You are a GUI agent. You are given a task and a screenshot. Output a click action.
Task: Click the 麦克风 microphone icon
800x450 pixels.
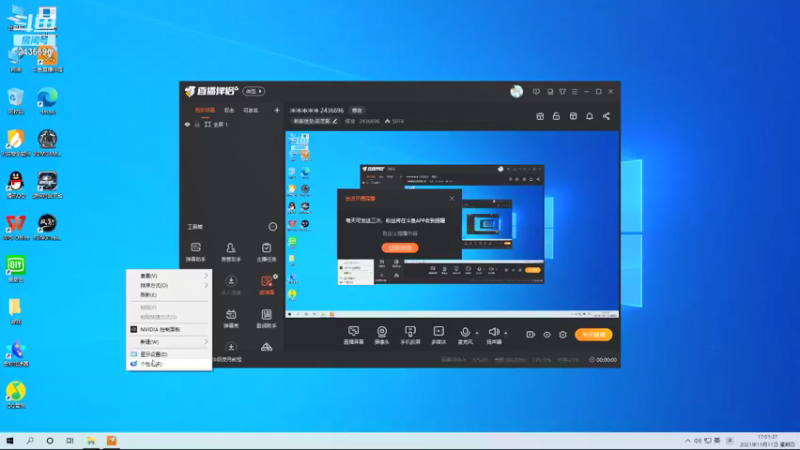pyautogui.click(x=465, y=332)
